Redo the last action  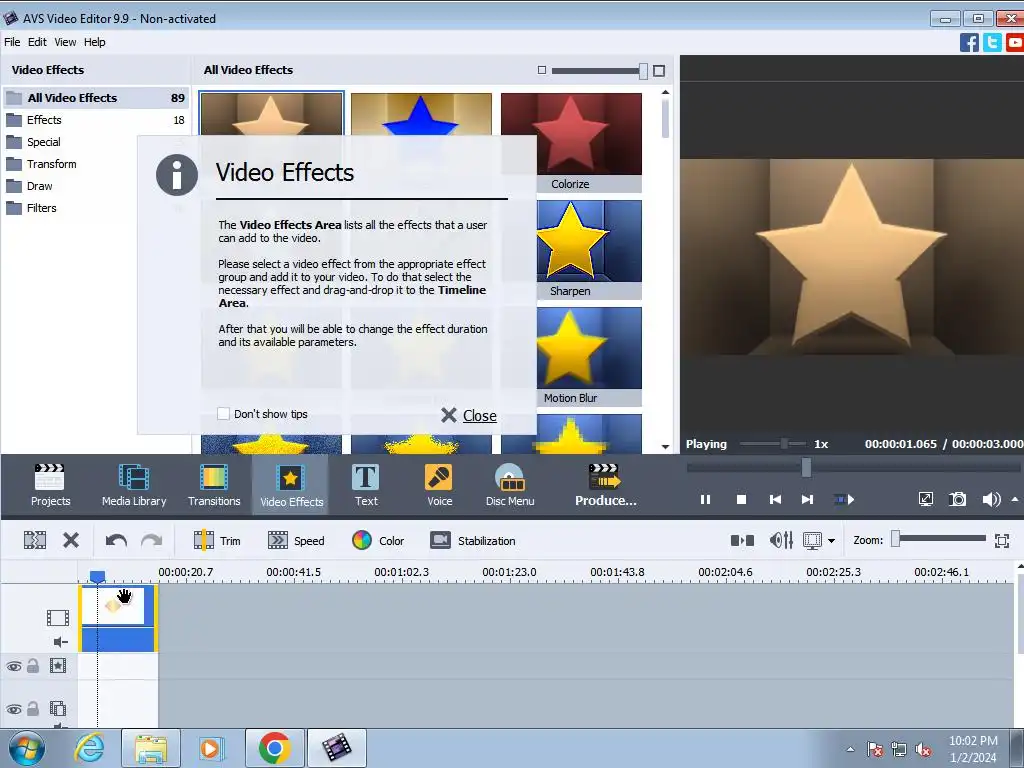(x=152, y=541)
